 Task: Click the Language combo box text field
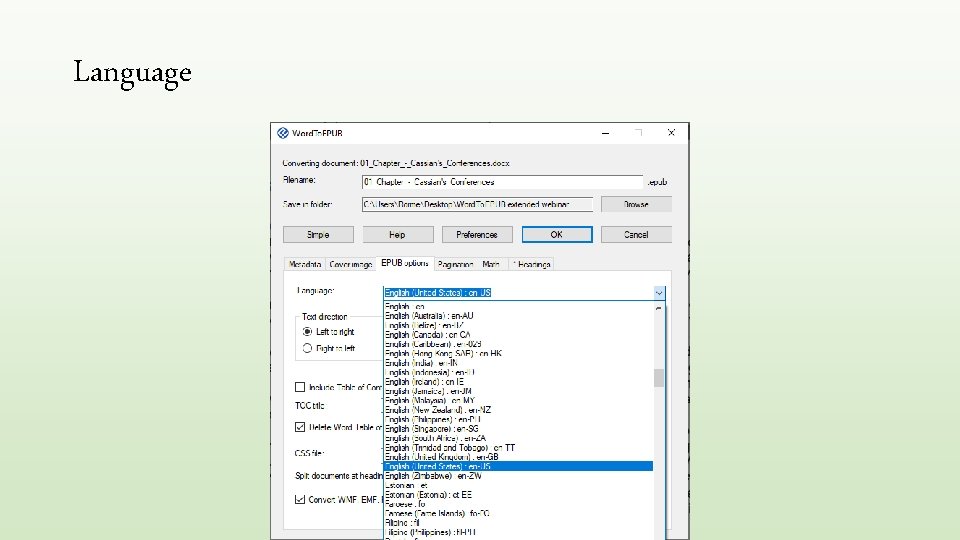[x=518, y=293]
